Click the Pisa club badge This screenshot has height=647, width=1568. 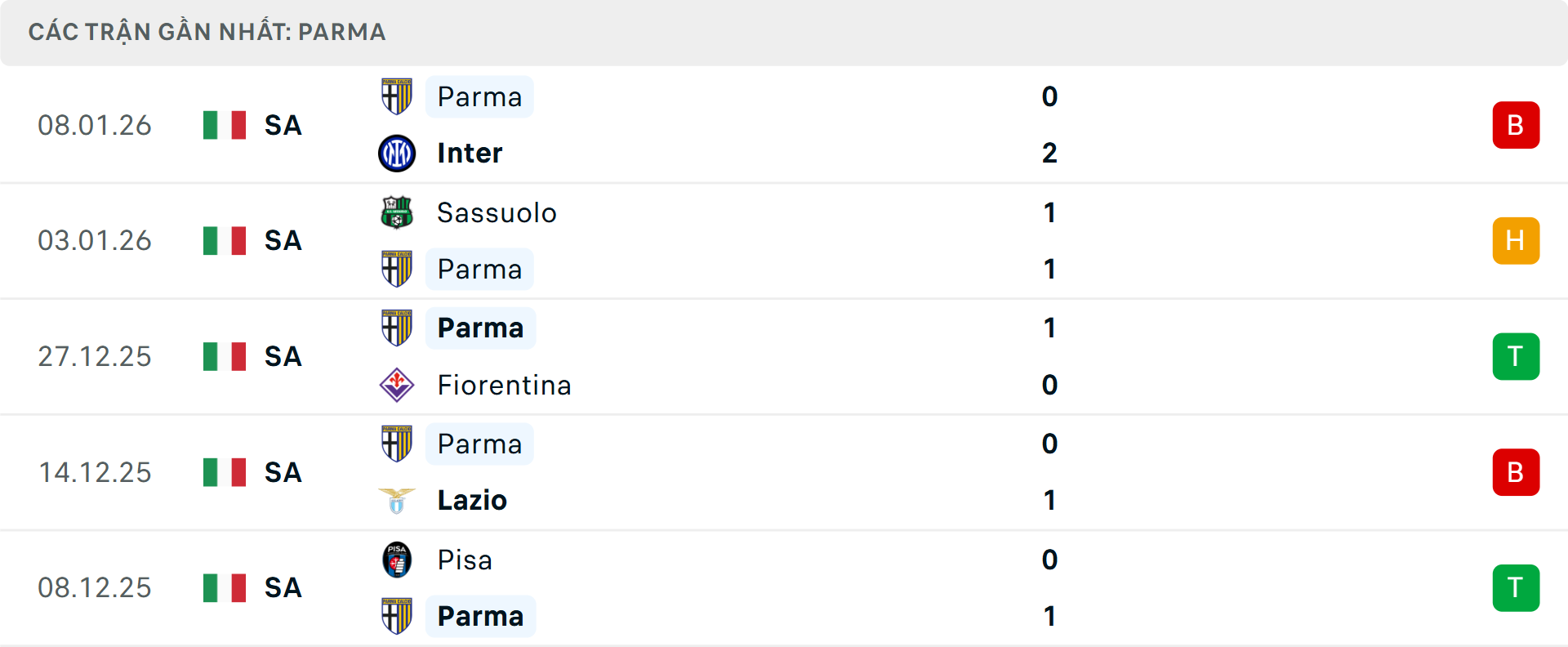[x=397, y=560]
